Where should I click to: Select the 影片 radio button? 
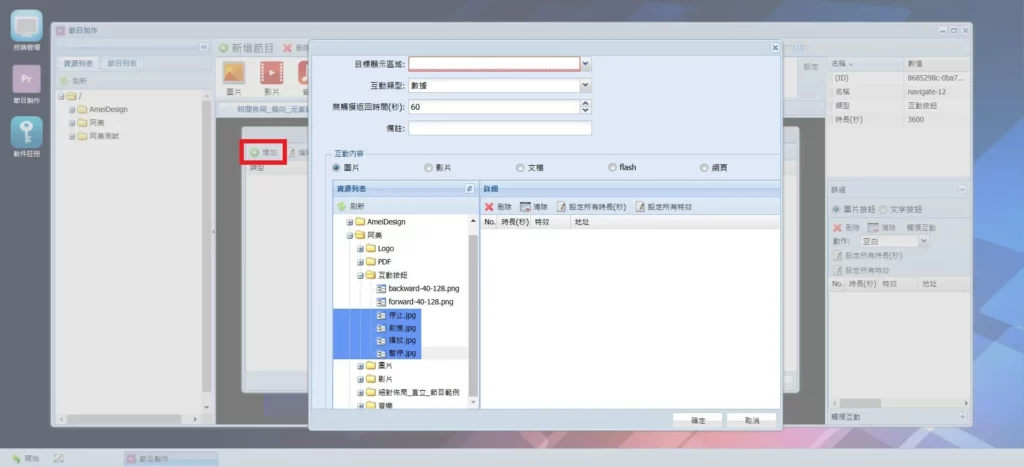point(429,168)
